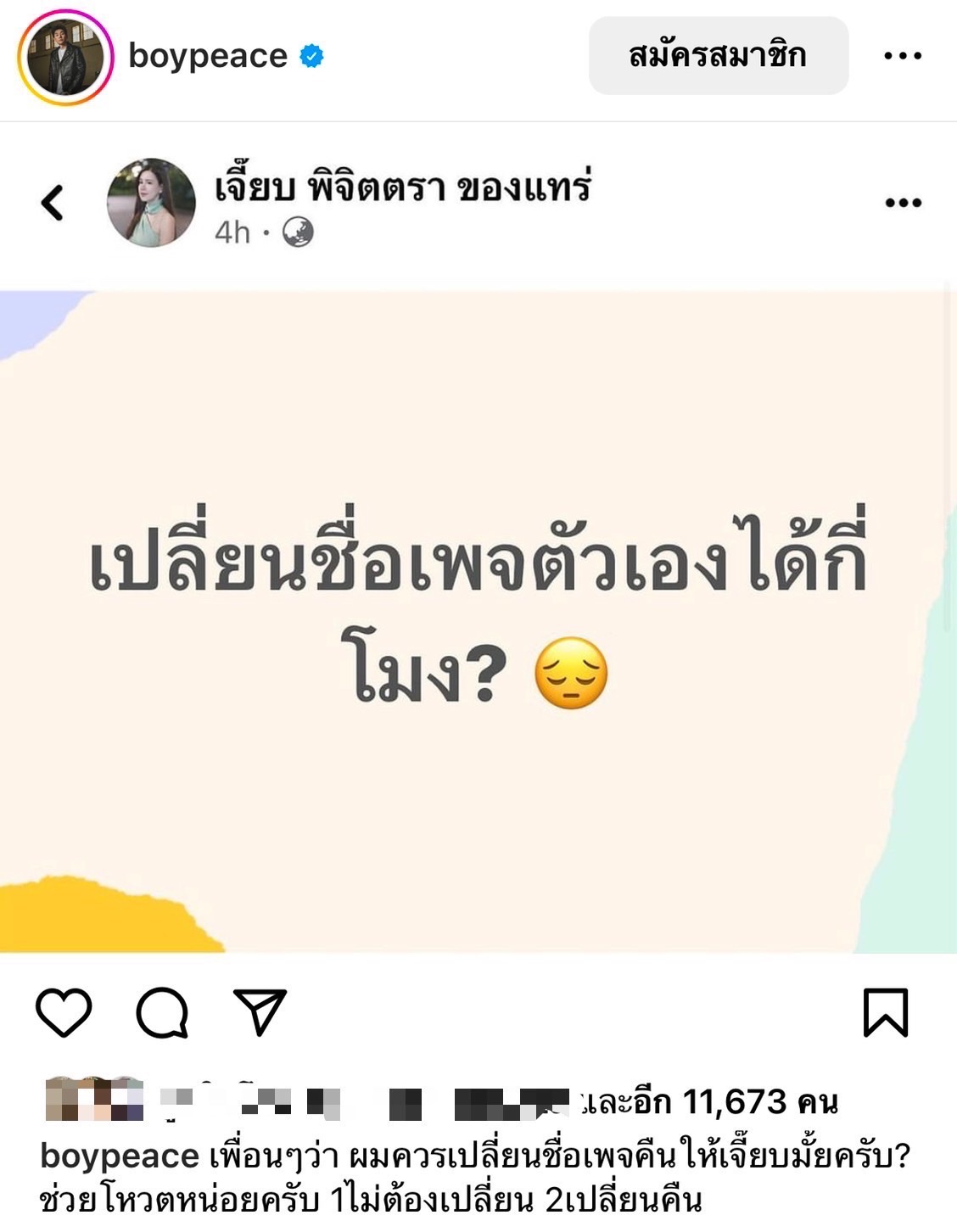Viewport: 957px width, 1232px height.
Task: Open boypeace username in the header
Action: 208,56
